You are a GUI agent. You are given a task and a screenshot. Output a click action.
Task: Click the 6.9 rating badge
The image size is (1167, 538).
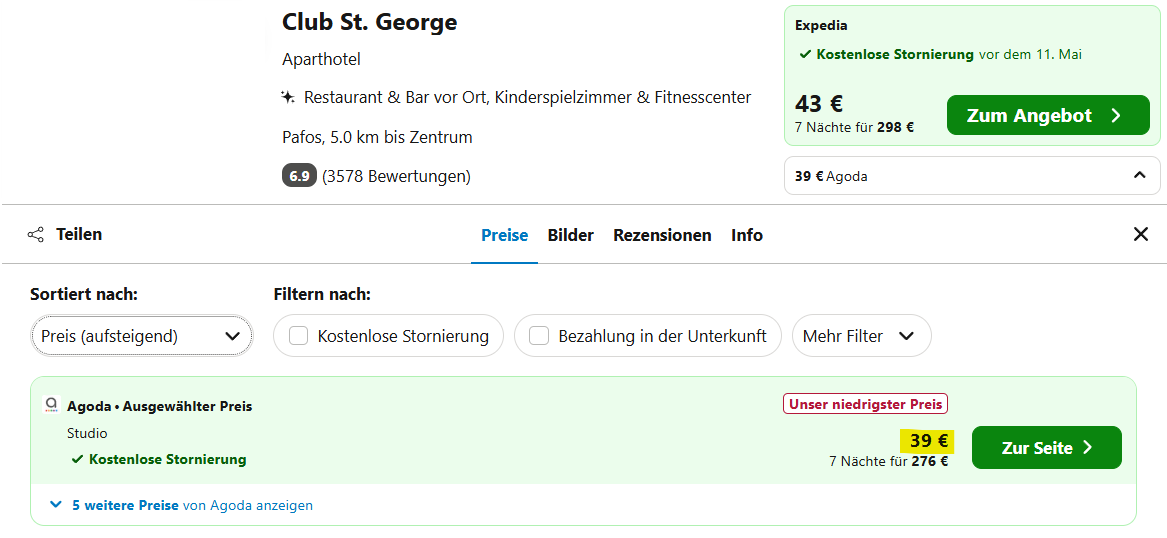click(x=299, y=176)
